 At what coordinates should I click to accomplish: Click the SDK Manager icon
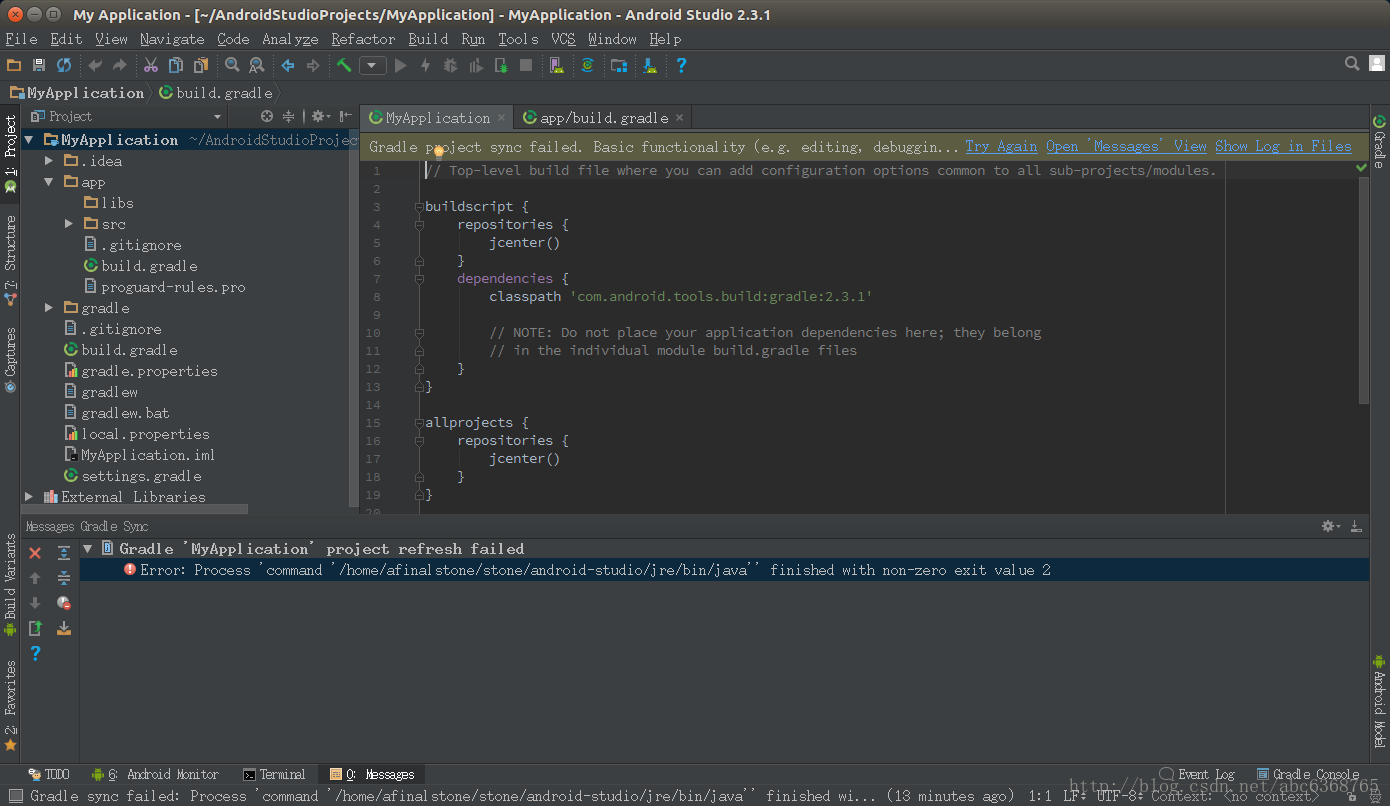pos(650,65)
